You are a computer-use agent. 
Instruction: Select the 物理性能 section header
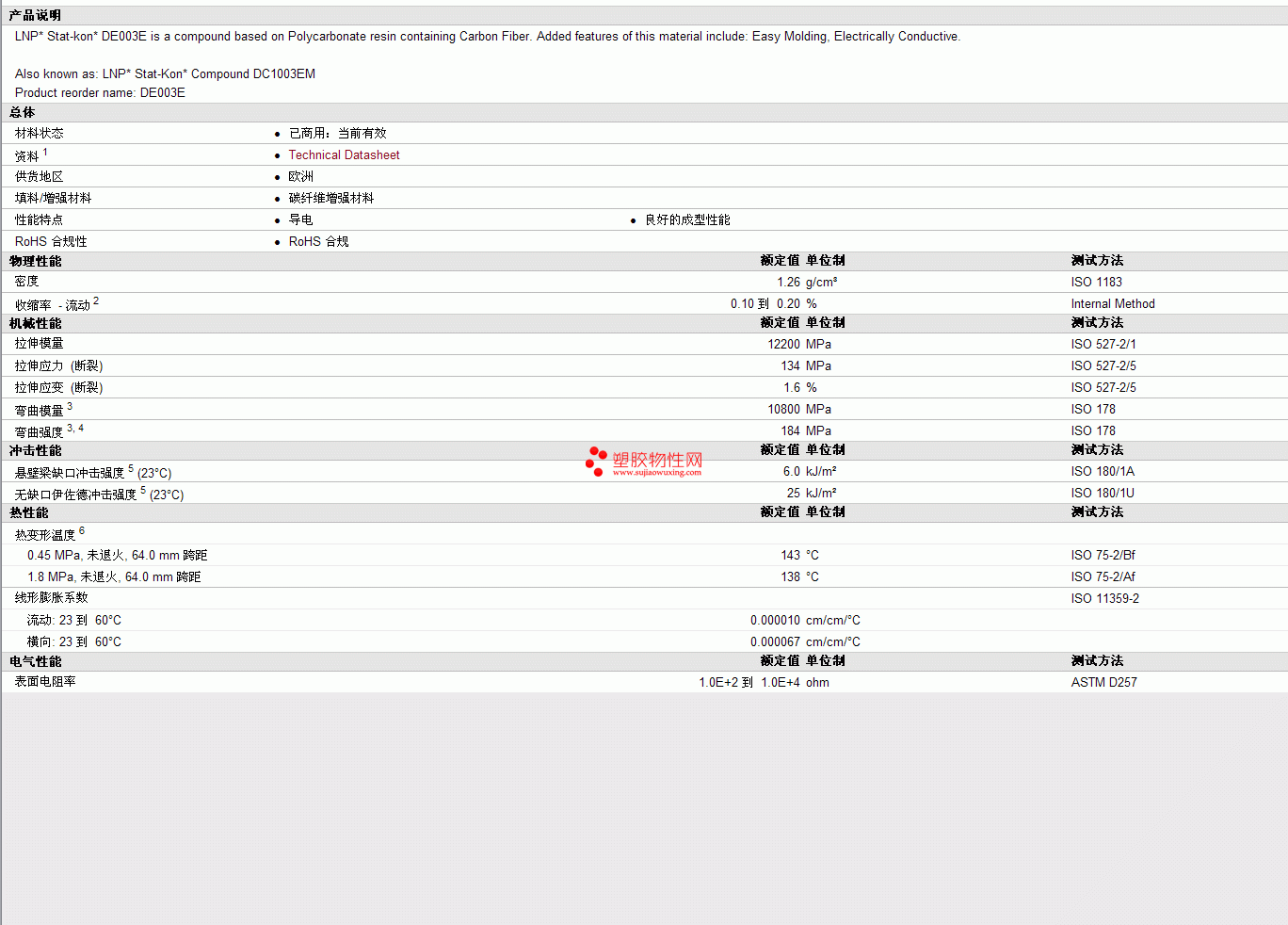(35, 261)
